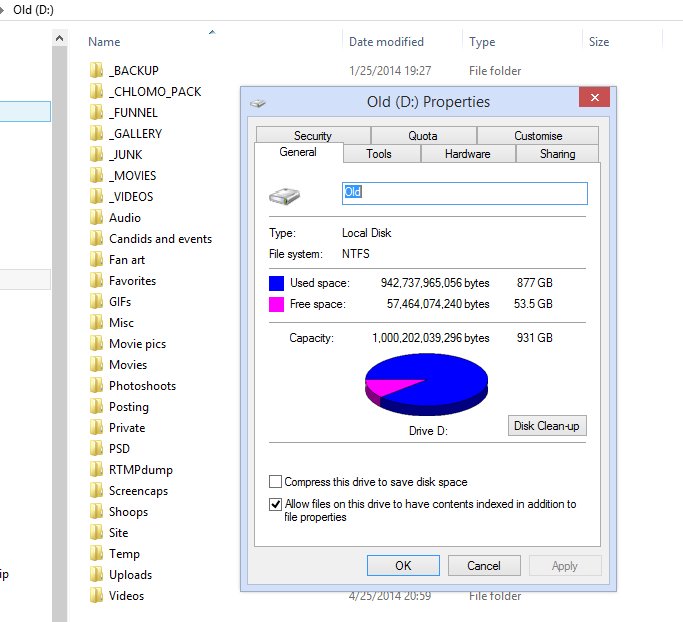The image size is (683, 622).
Task: Click the Misc folder icon
Action: coord(96,322)
